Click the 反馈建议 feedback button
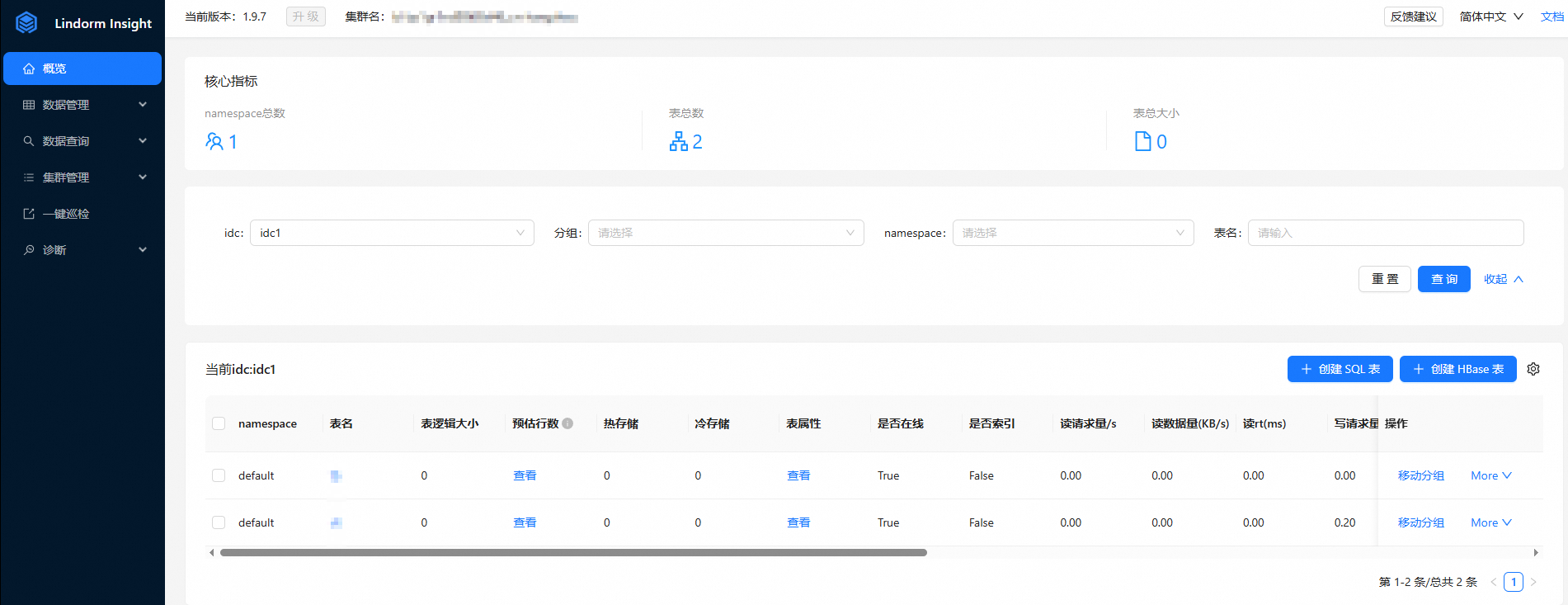Image resolution: width=1568 pixels, height=605 pixels. [1414, 17]
